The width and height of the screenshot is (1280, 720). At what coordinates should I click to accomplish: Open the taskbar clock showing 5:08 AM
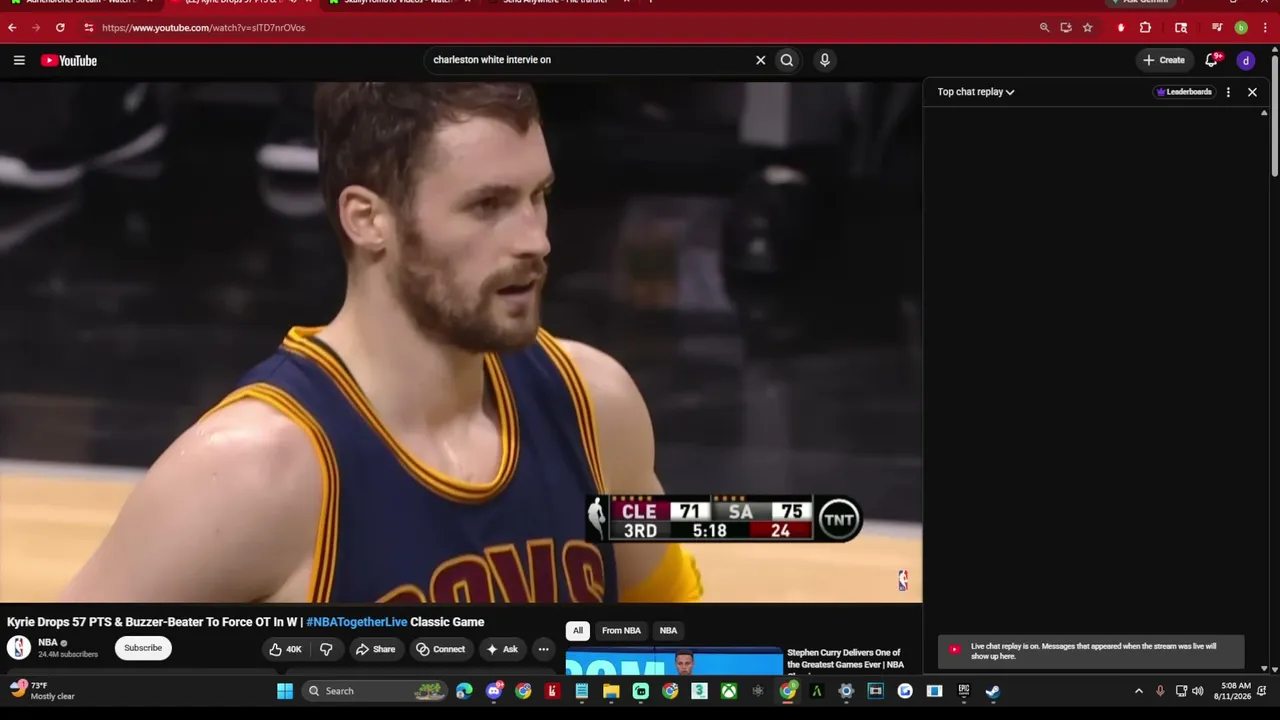pyautogui.click(x=1232, y=691)
